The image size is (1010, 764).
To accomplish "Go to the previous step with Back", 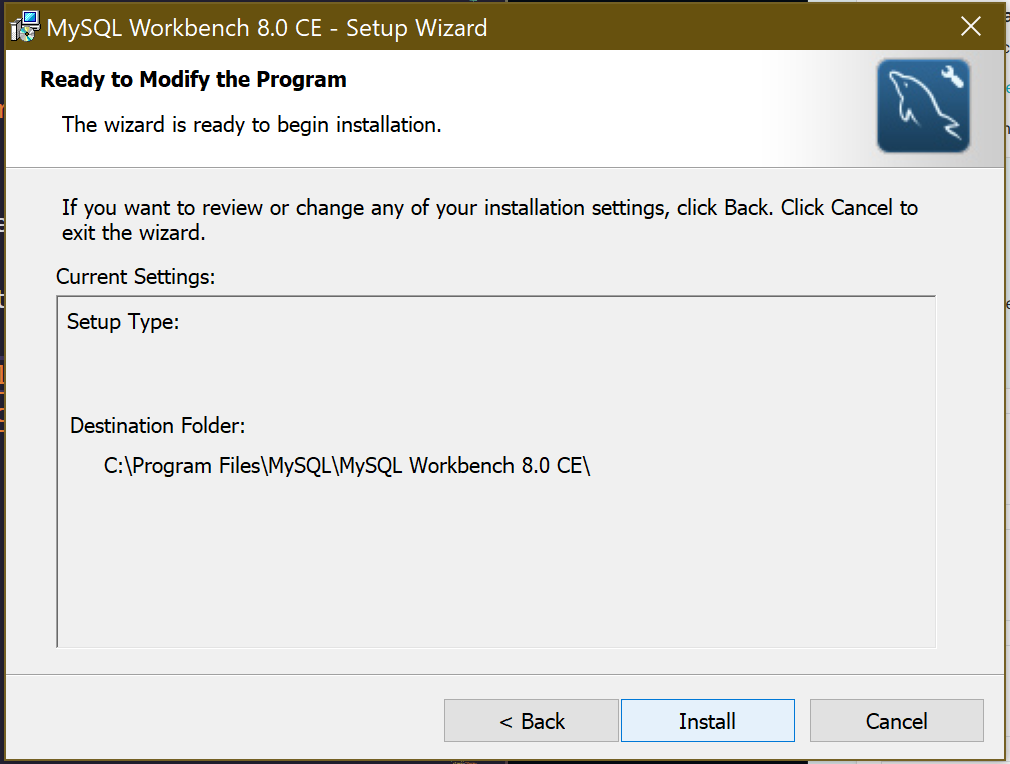I will click(x=531, y=721).
